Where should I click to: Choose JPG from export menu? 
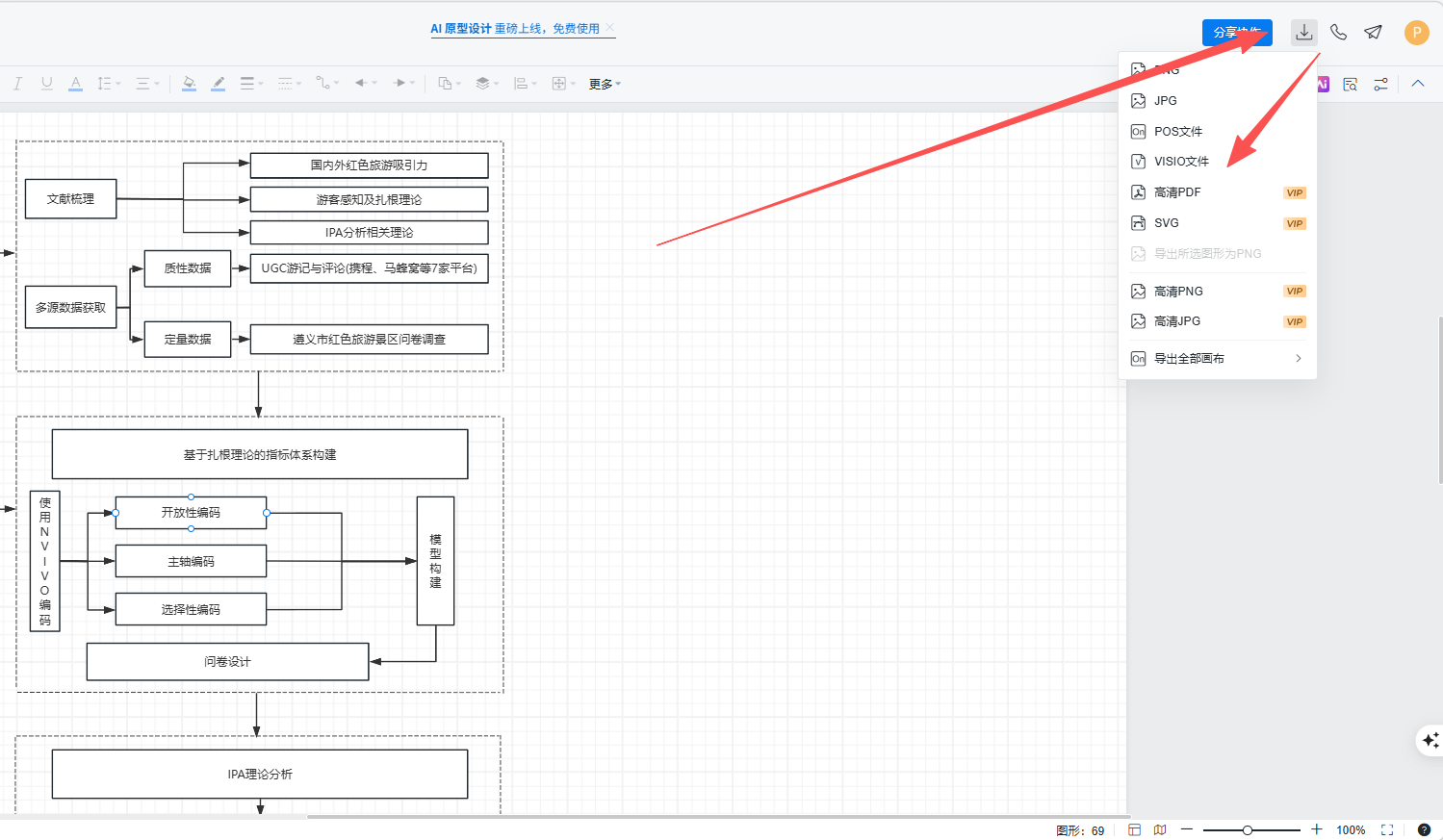(x=1166, y=101)
